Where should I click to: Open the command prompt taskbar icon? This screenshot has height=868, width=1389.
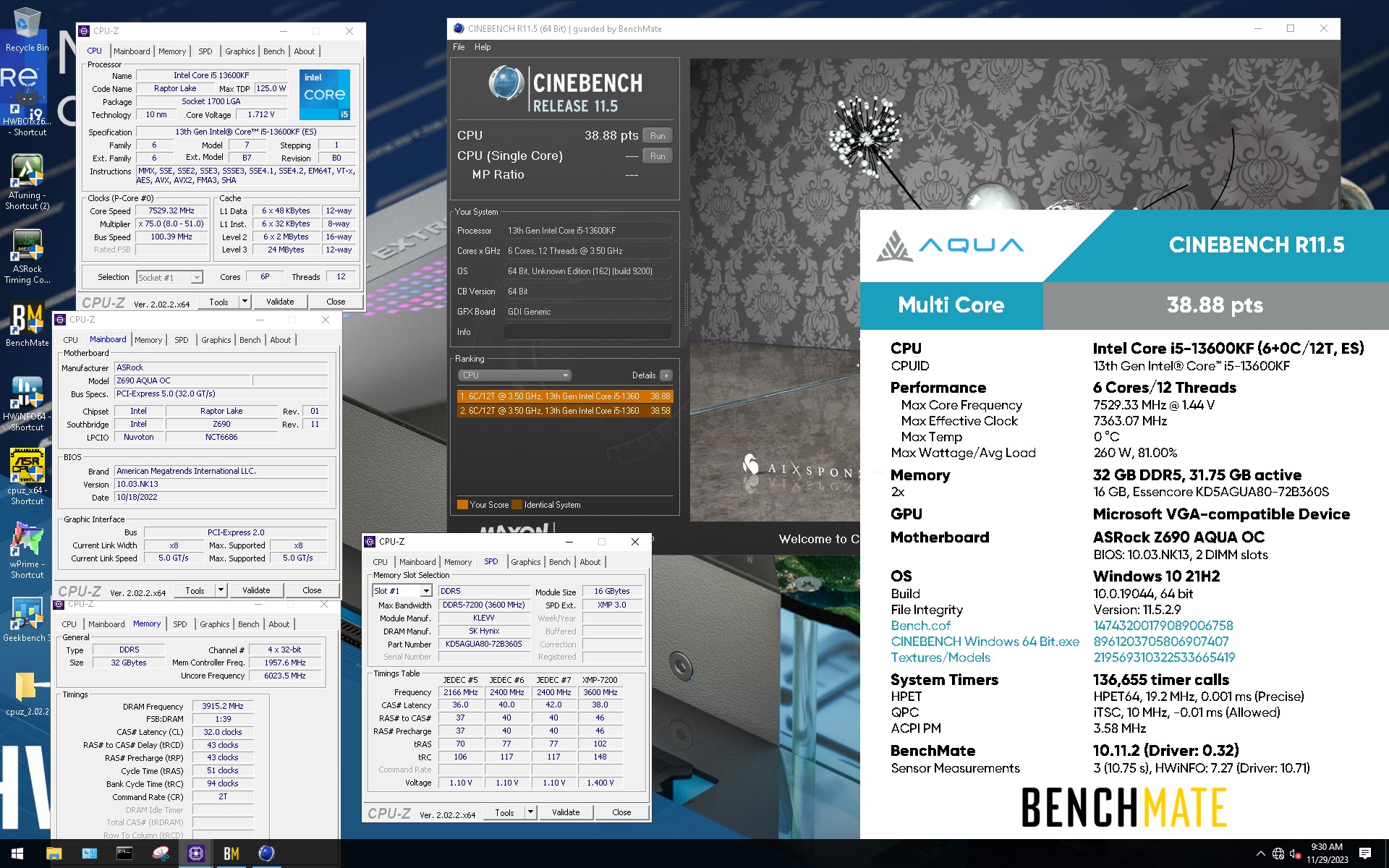(124, 854)
